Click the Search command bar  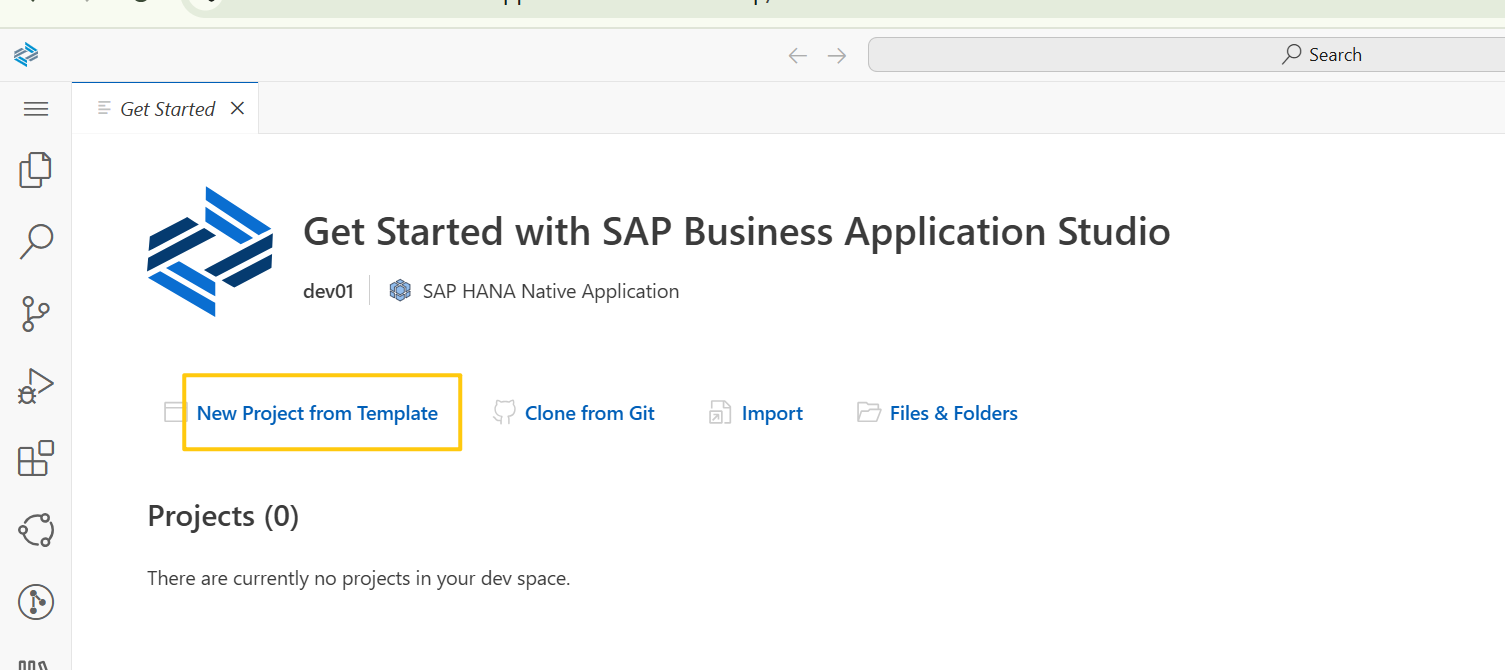coord(1186,55)
